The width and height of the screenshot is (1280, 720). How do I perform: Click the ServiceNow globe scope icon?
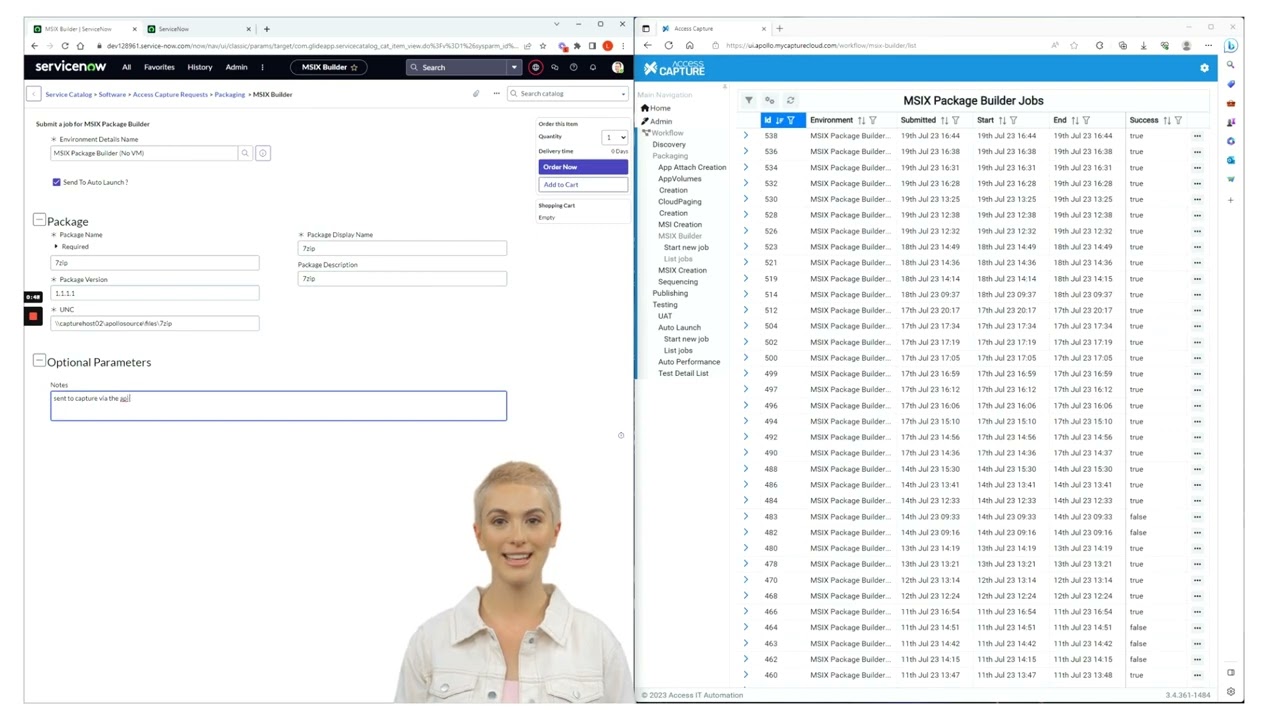point(535,67)
